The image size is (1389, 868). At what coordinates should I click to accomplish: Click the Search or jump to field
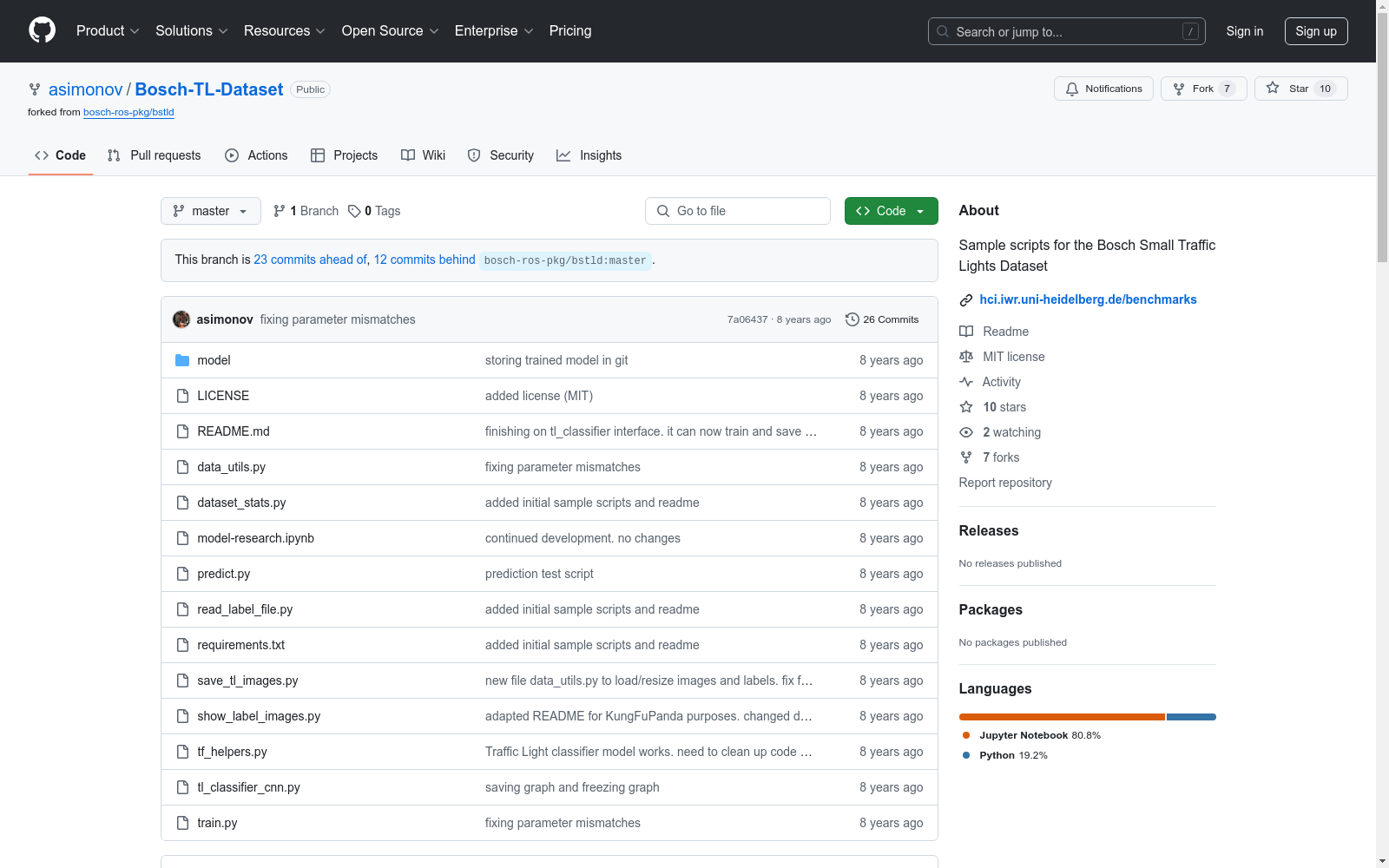1067,31
